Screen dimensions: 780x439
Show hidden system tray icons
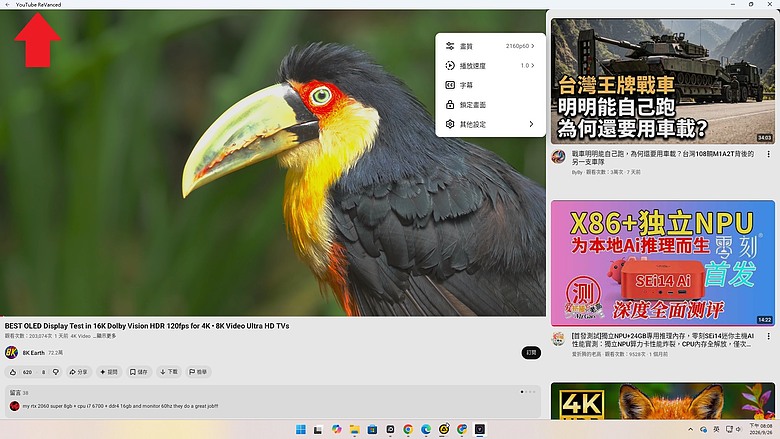click(690, 430)
